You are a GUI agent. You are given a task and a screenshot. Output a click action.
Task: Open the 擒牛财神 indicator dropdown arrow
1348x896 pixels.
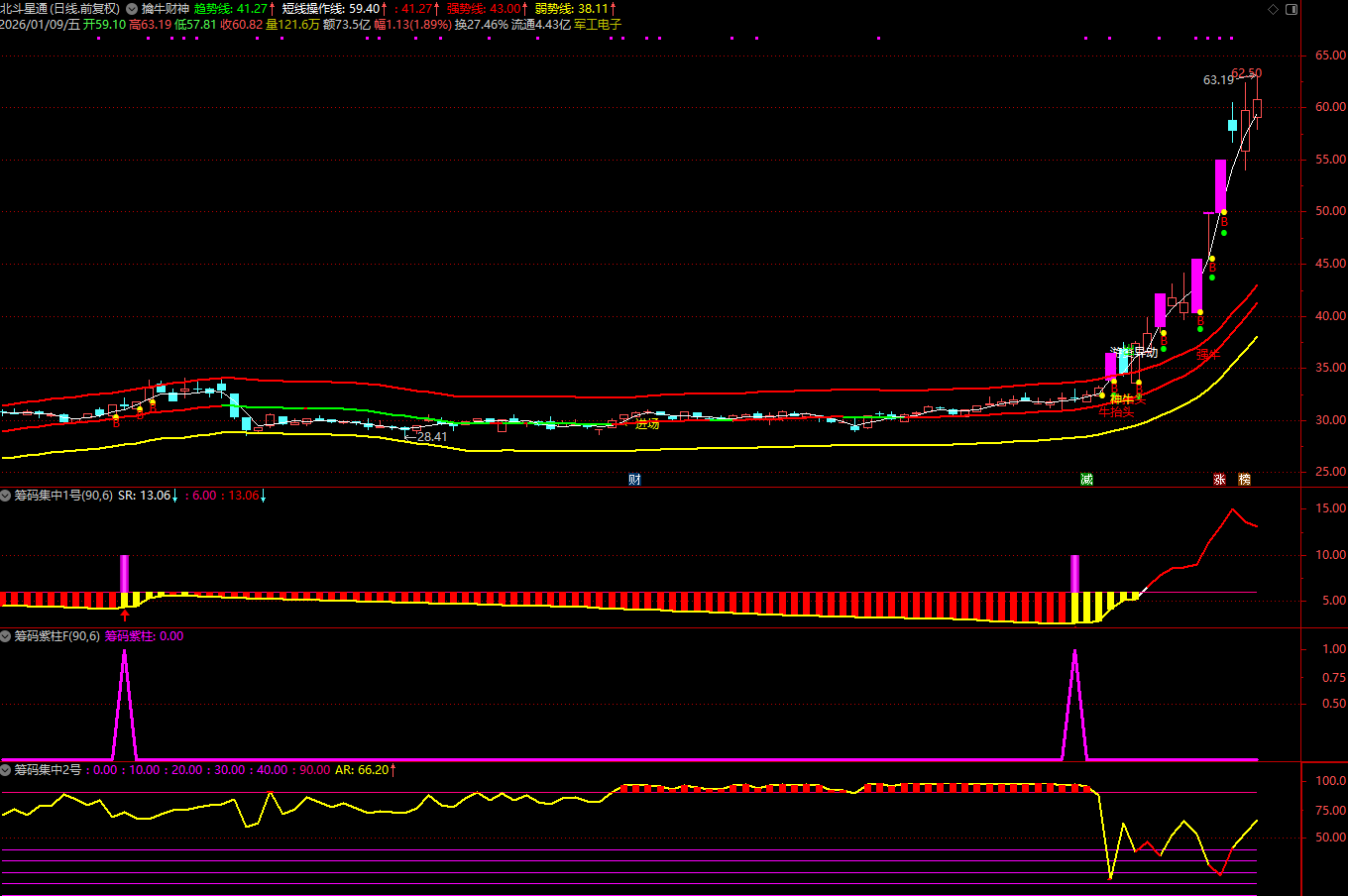coord(132,9)
